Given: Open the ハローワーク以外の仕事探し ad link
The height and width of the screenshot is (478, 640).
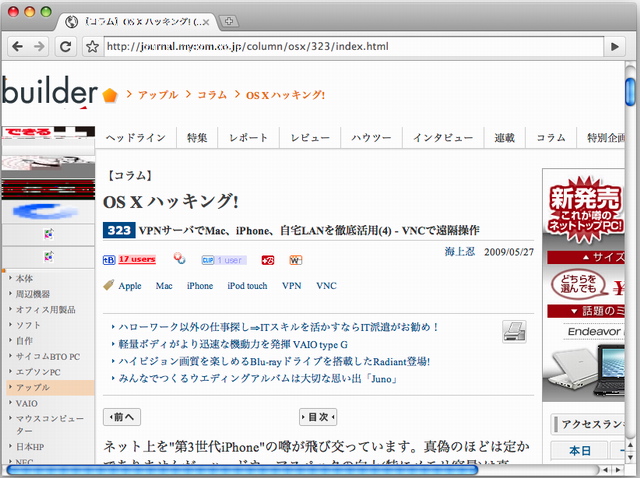Looking at the screenshot, I should coord(278,327).
